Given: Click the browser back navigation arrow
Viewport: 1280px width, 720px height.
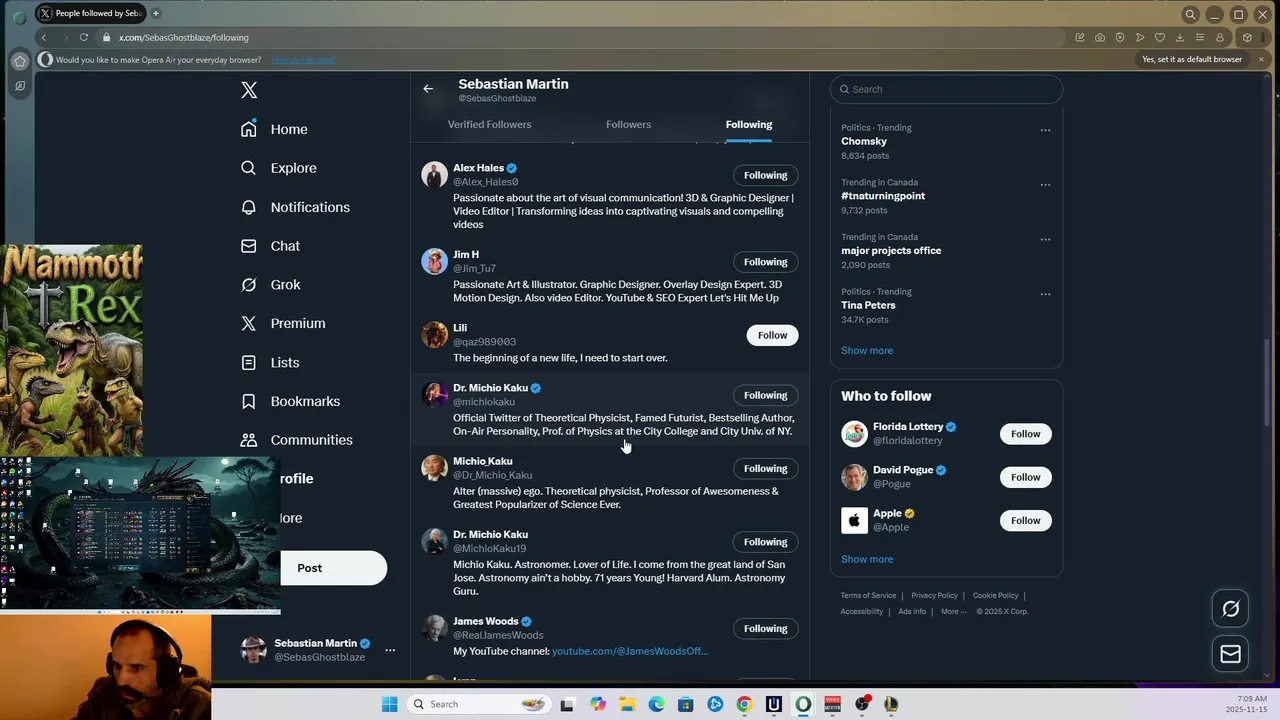Looking at the screenshot, I should (x=44, y=37).
